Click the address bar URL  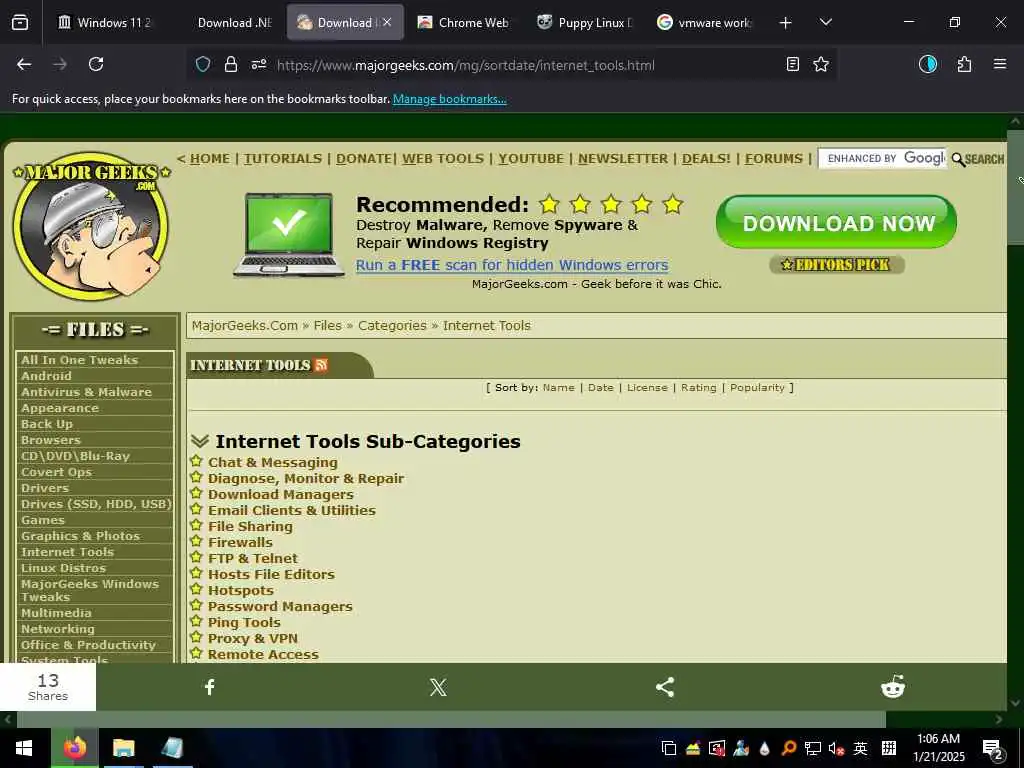tap(465, 65)
